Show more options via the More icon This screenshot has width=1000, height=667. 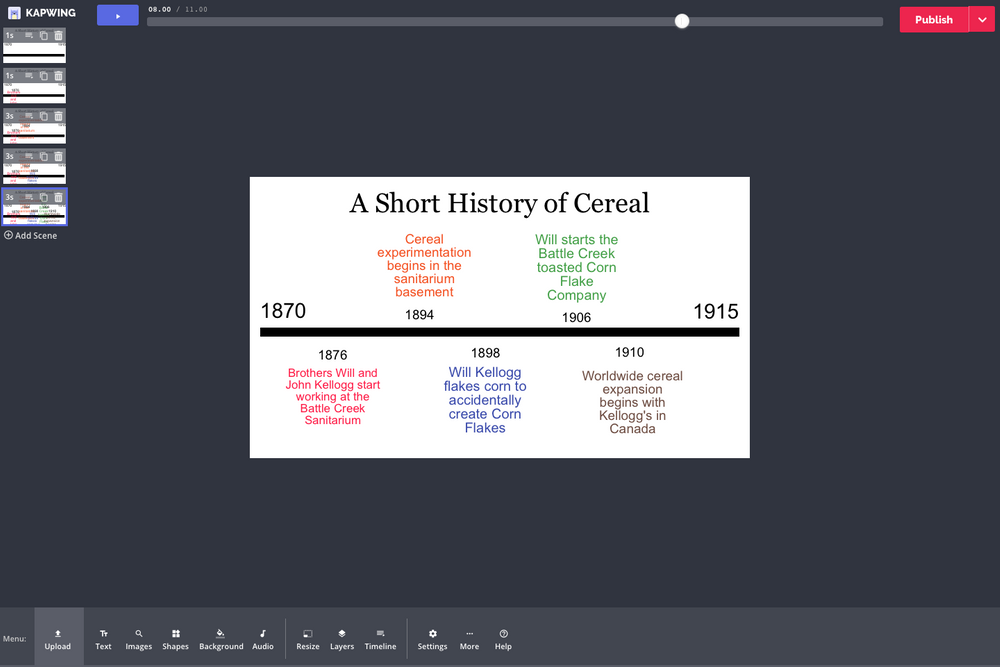(469, 637)
